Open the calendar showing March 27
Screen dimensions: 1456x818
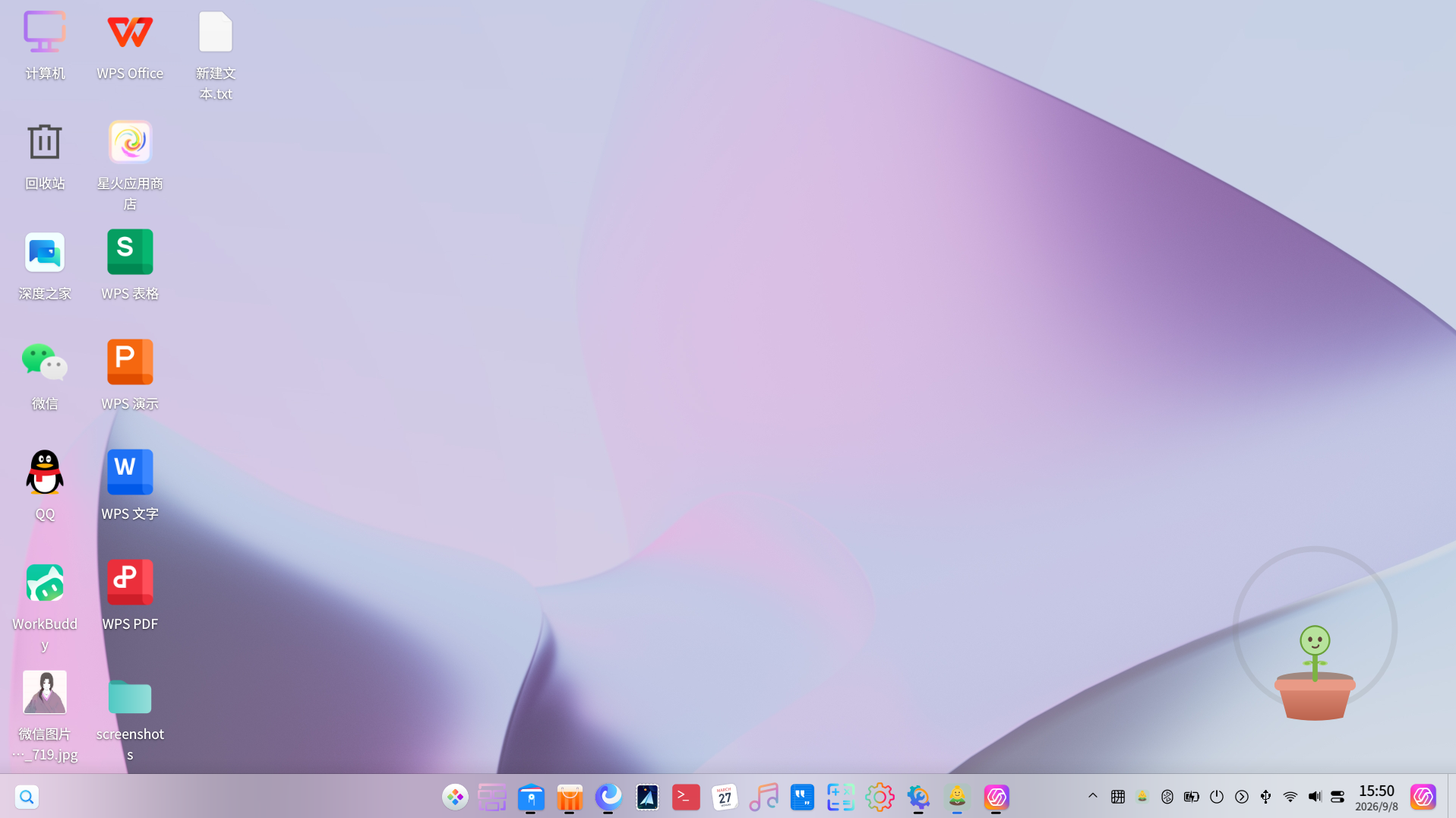pos(725,797)
